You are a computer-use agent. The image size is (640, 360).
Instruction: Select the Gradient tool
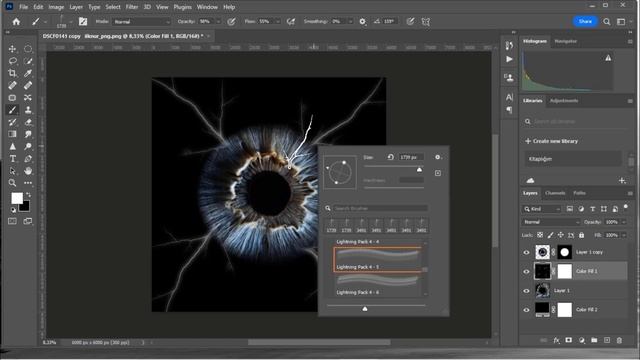tap(12, 134)
